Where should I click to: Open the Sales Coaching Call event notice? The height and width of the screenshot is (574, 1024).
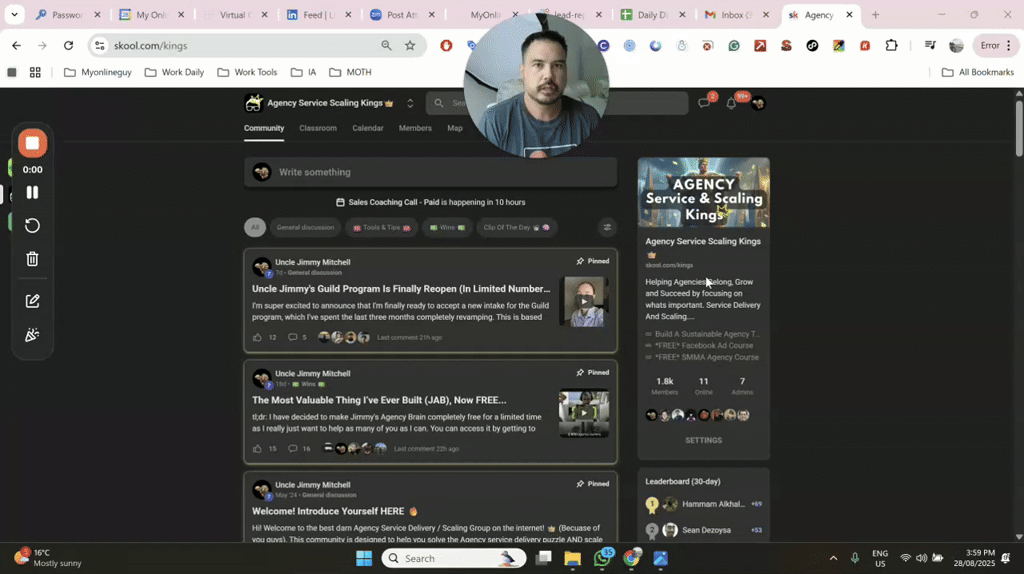coord(430,202)
